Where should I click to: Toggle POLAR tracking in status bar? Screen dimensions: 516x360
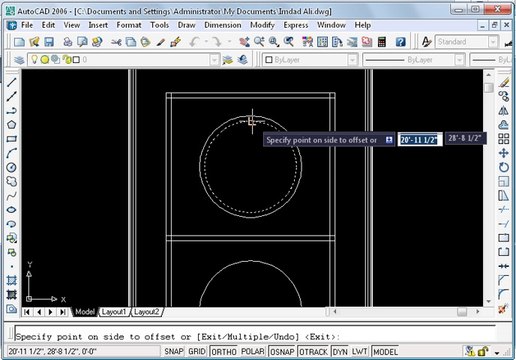(x=252, y=352)
